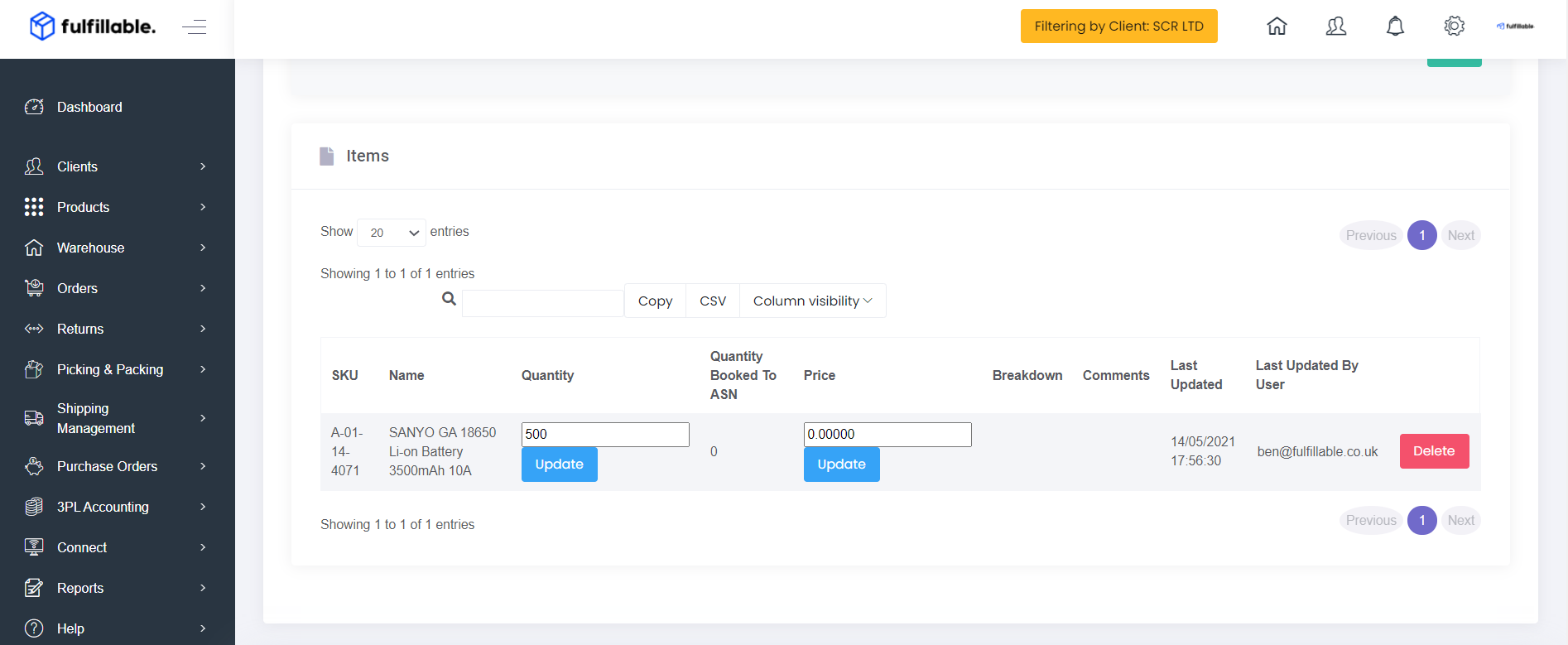Open the home icon in top bar

click(1277, 26)
